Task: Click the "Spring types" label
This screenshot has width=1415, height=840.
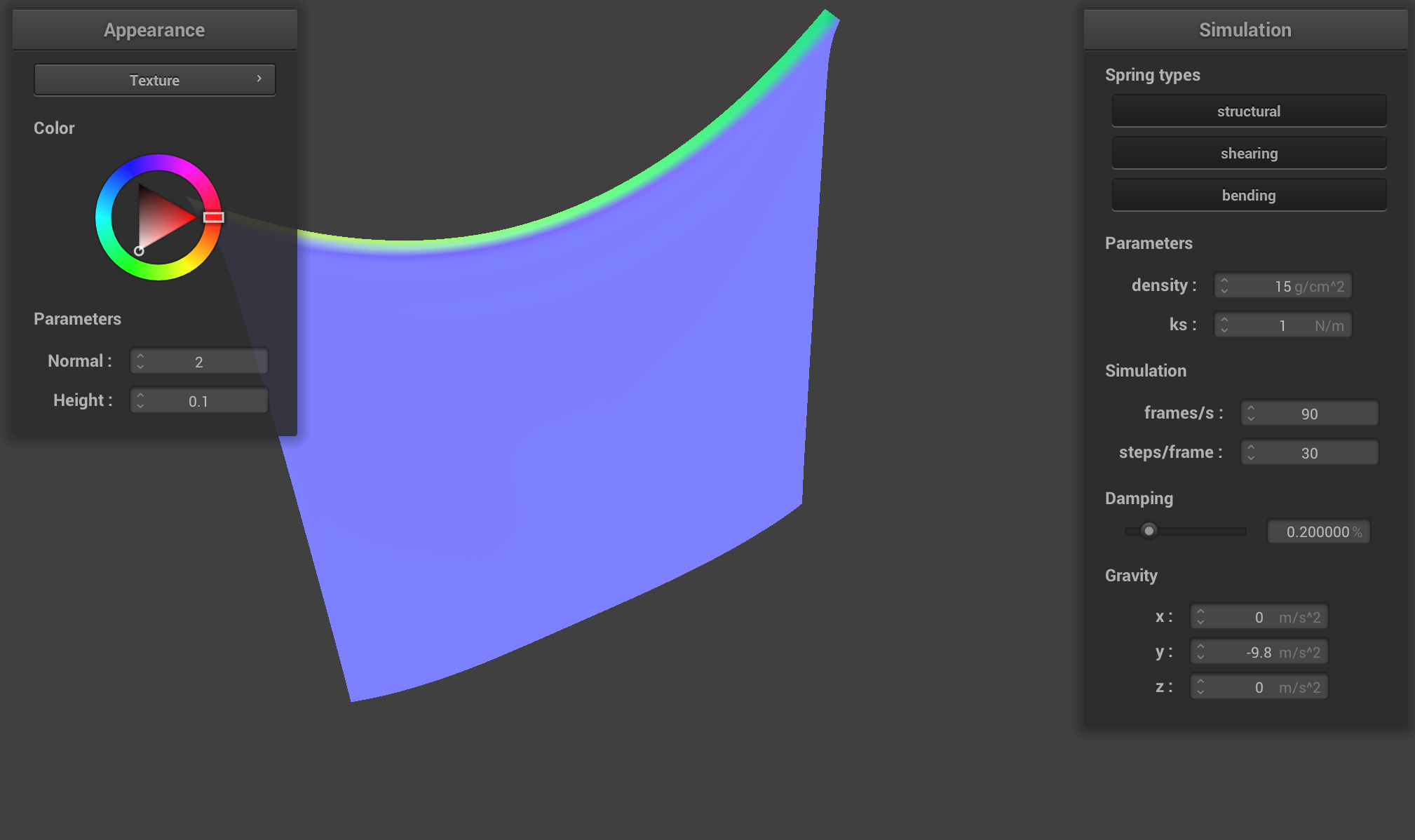Action: tap(1153, 75)
